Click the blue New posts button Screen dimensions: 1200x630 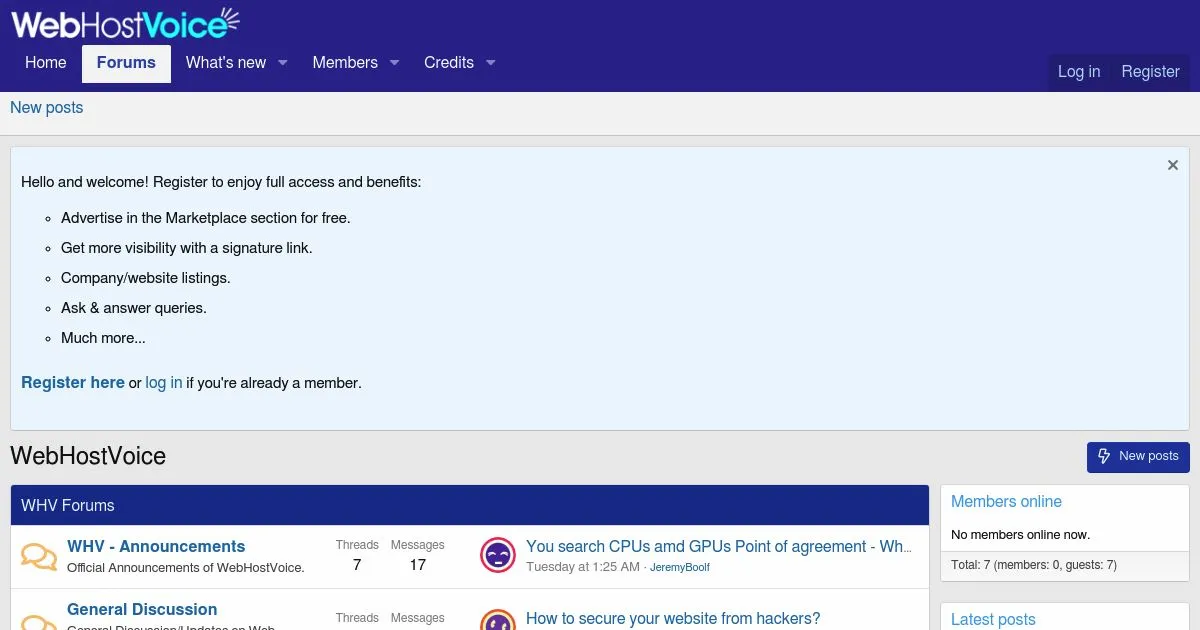[x=1138, y=457]
